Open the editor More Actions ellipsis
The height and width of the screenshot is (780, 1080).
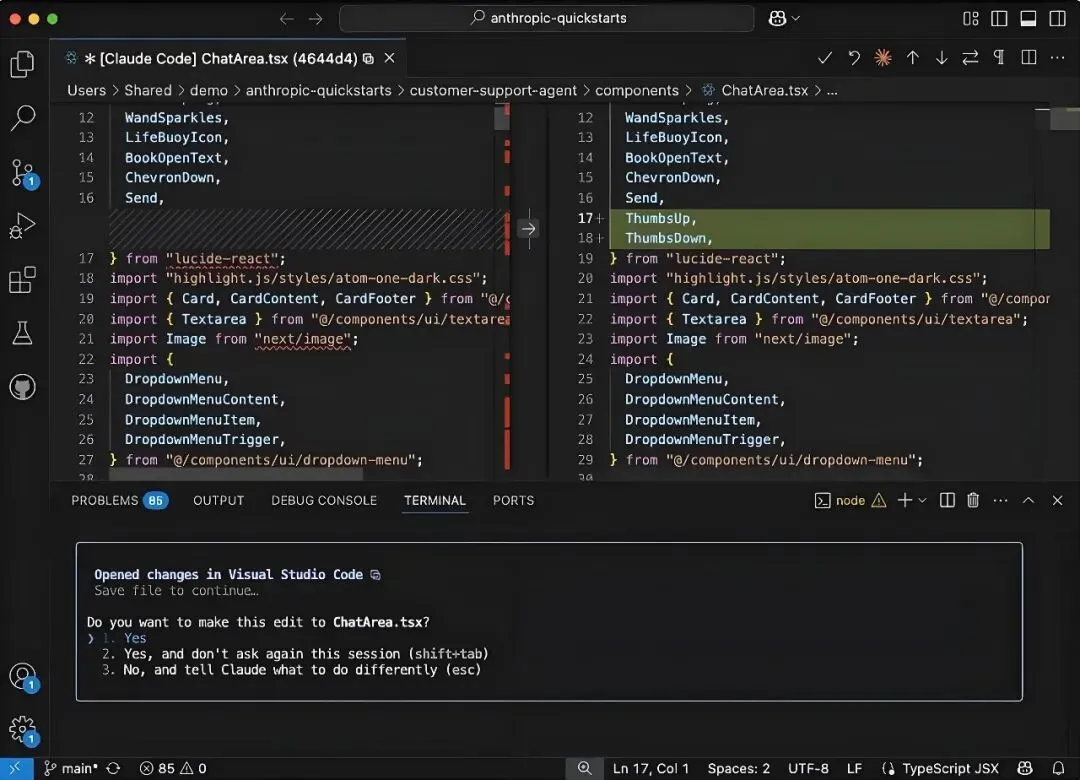(x=1057, y=58)
